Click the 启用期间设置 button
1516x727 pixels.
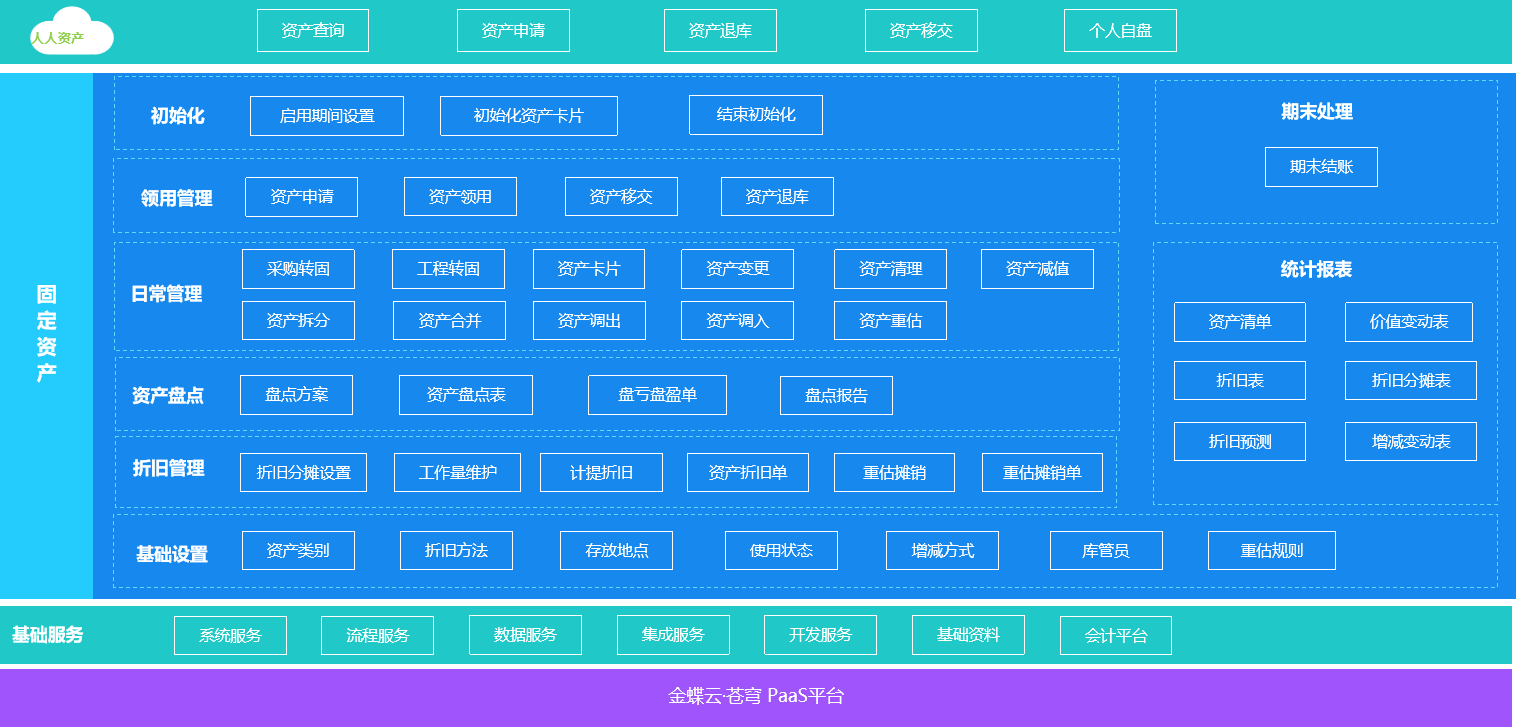point(327,116)
